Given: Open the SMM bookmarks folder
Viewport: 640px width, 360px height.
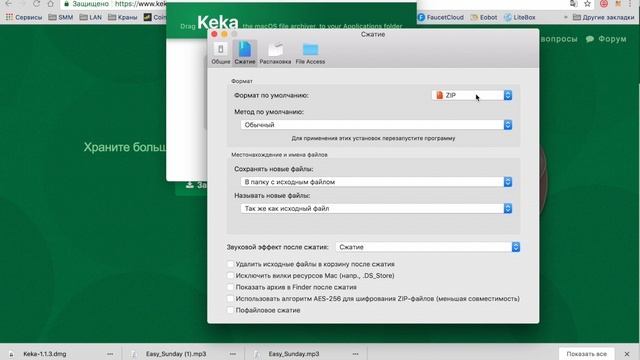Looking at the screenshot, I should (60, 17).
